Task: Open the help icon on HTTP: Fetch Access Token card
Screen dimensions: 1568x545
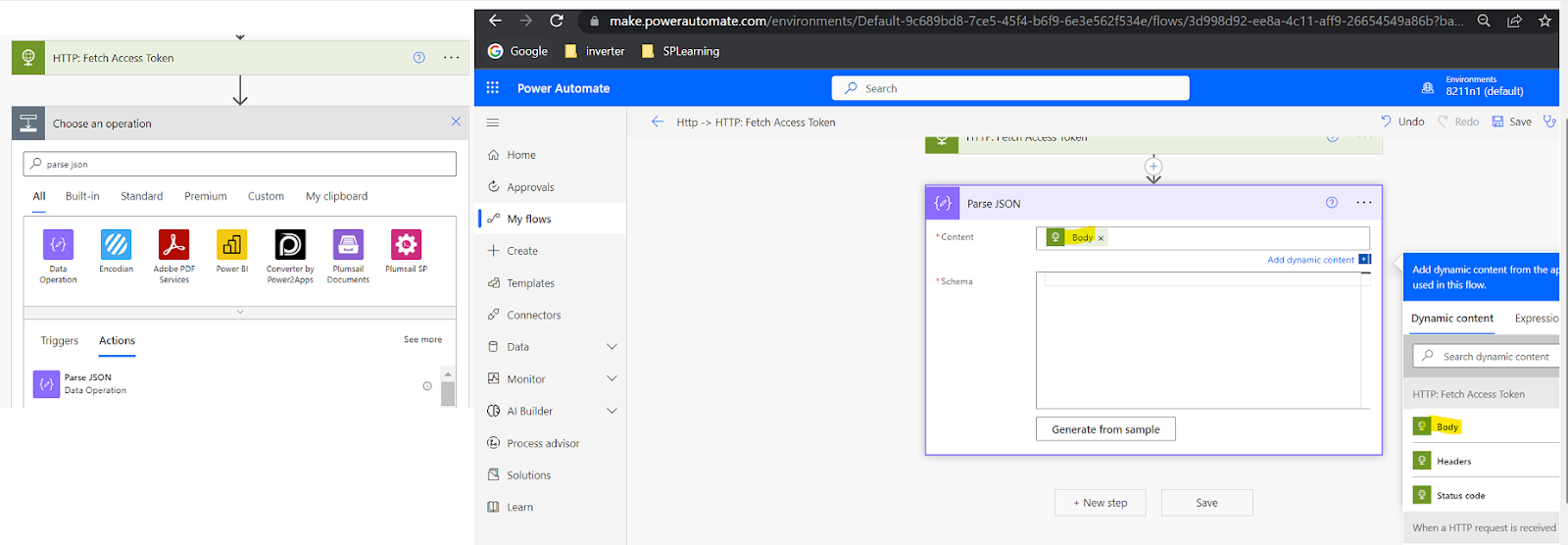Action: coord(419,58)
